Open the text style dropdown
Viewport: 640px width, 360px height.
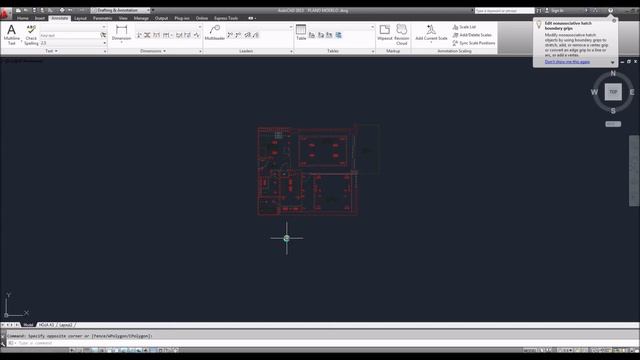coord(104,27)
